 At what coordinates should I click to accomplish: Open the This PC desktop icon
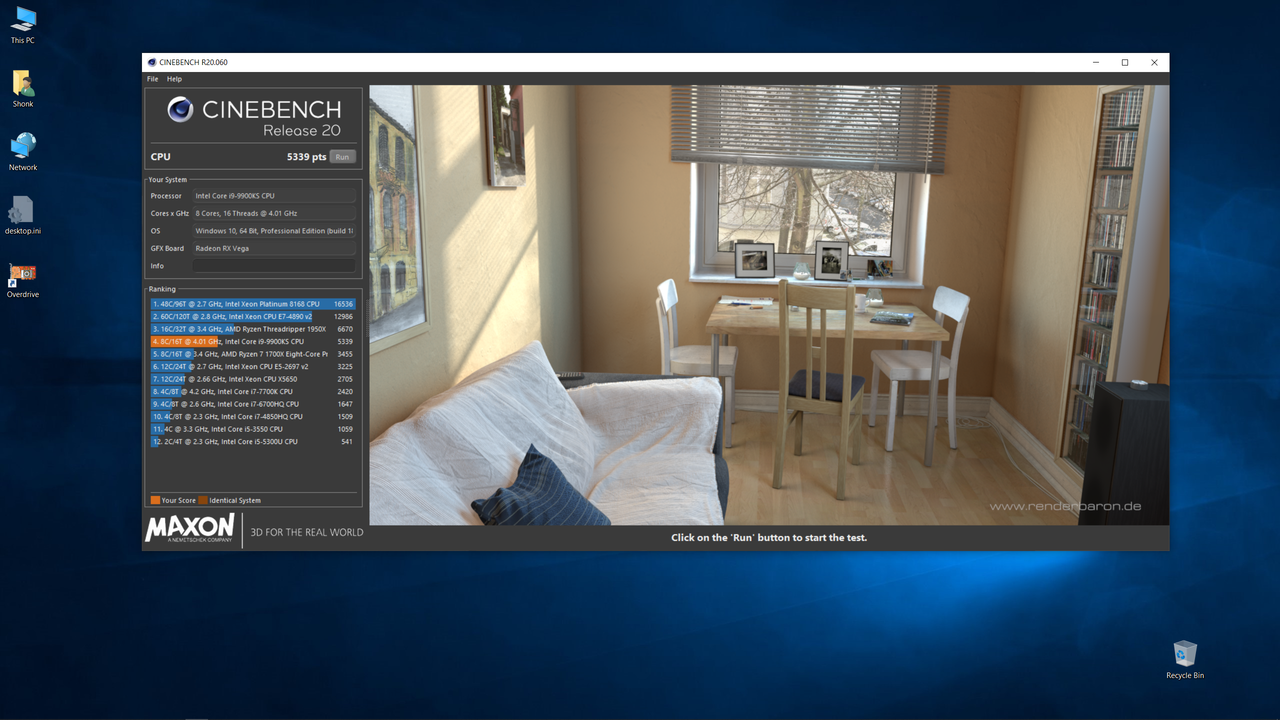coord(23,24)
